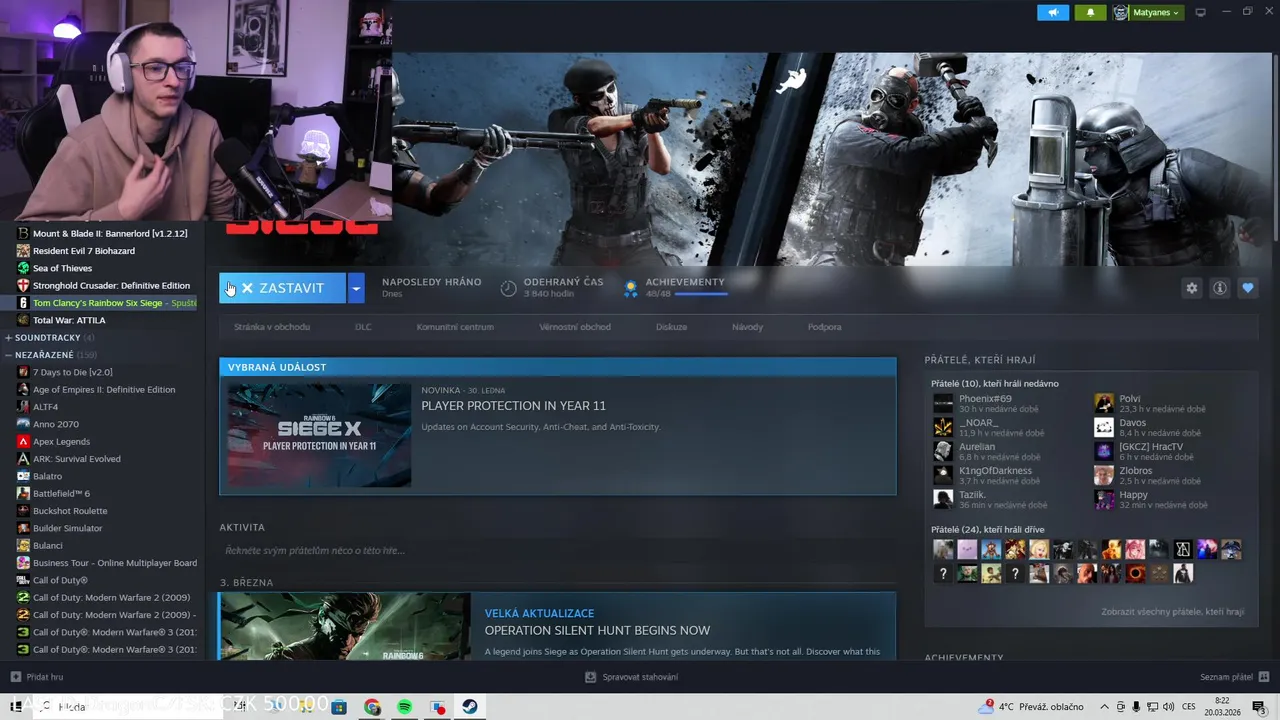
Task: Open the DLC tab
Action: tap(363, 327)
